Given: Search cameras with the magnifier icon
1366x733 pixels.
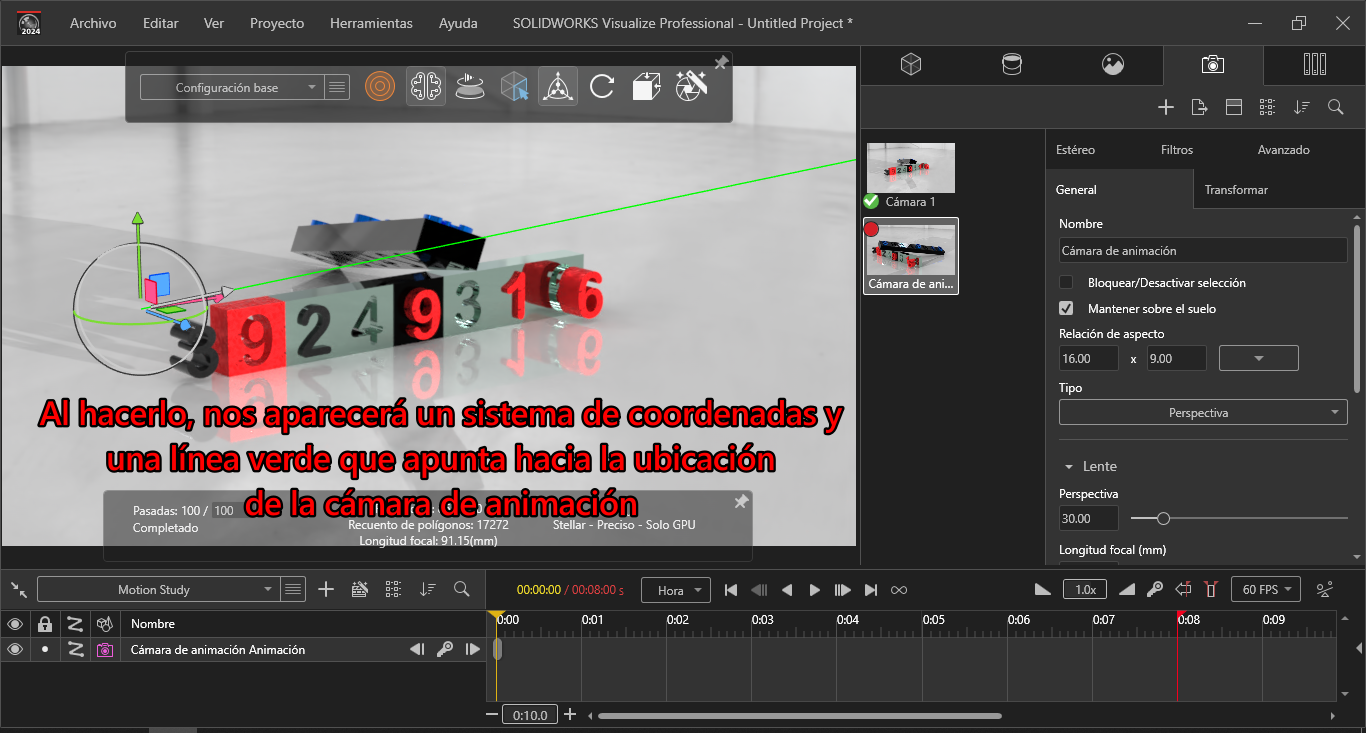Looking at the screenshot, I should (x=1335, y=107).
